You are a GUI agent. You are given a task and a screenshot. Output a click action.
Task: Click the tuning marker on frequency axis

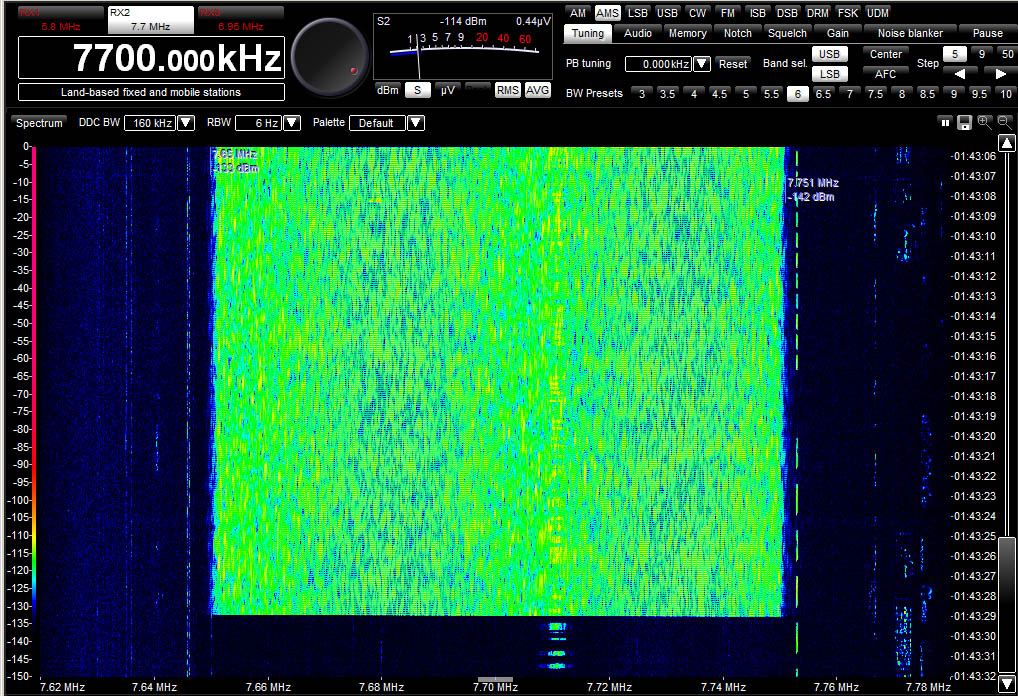(x=495, y=679)
